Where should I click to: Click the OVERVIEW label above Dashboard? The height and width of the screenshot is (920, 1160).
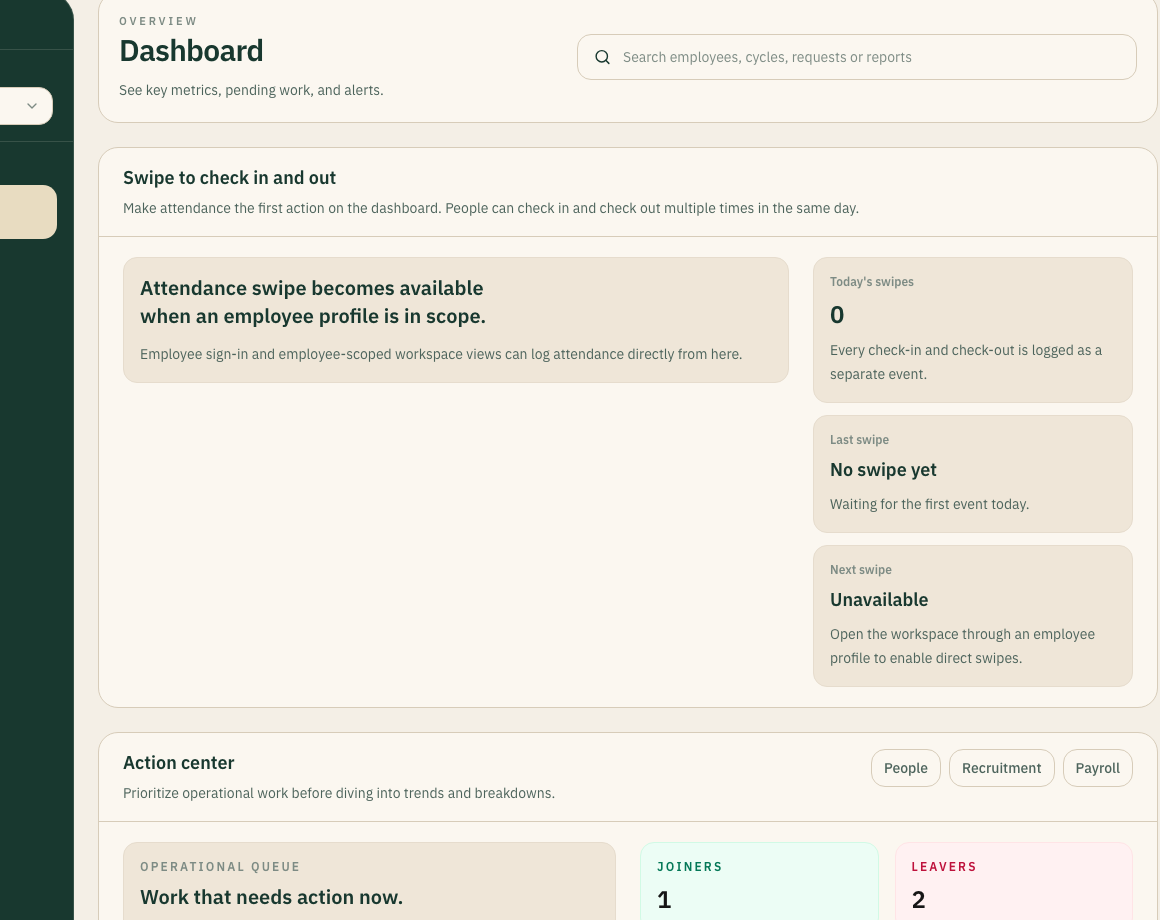pos(158,21)
